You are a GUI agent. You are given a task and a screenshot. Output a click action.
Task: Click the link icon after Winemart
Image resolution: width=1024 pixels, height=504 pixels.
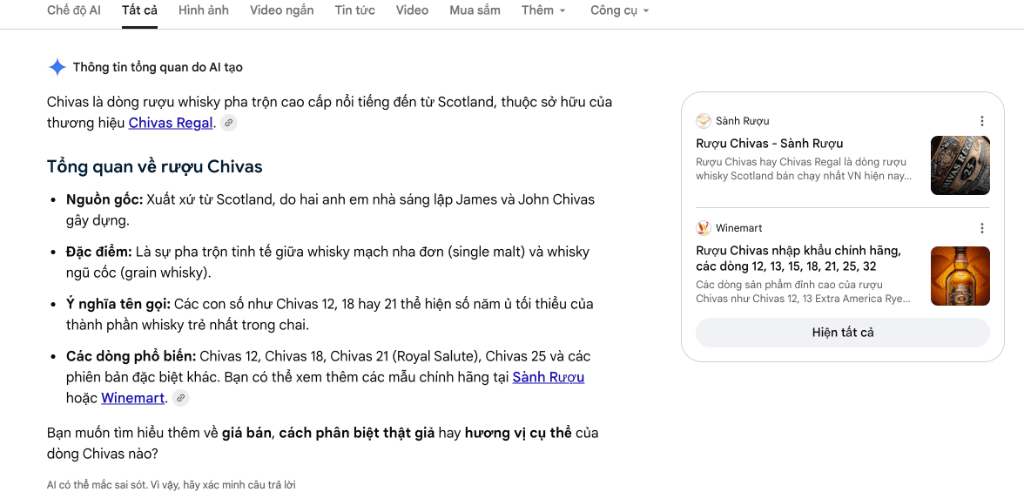tap(181, 398)
